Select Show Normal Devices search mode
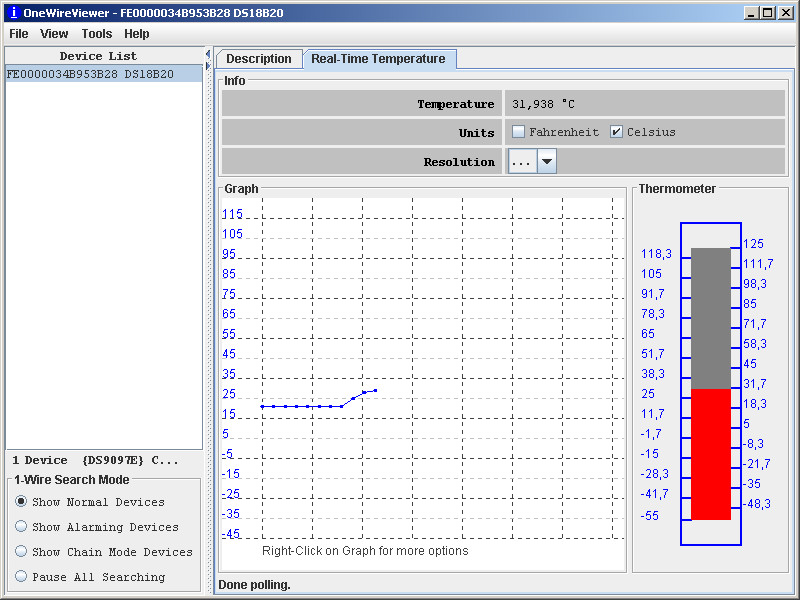The image size is (800, 600). 21,503
